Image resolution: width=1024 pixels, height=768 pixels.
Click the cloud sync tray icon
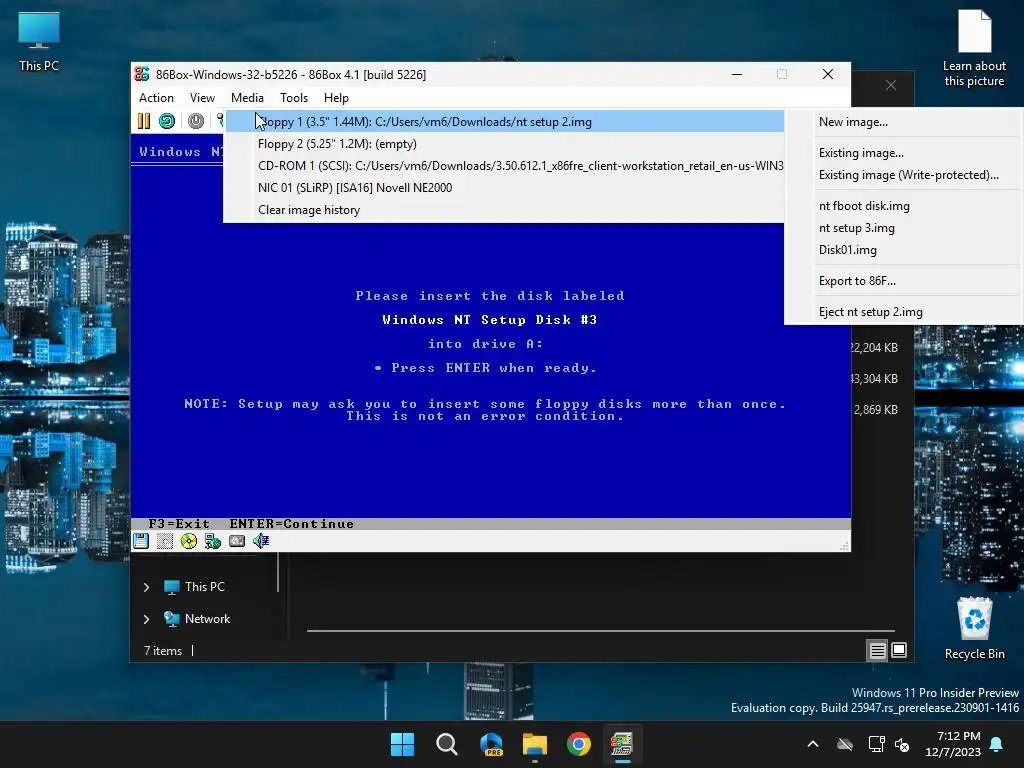click(x=845, y=744)
